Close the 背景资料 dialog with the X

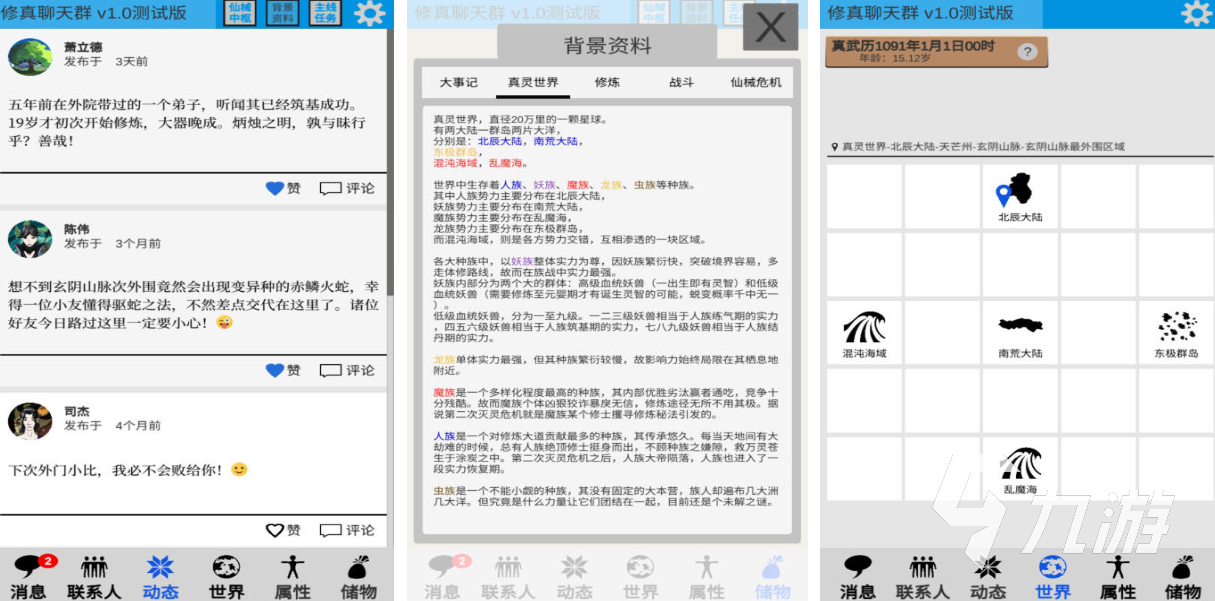770,27
